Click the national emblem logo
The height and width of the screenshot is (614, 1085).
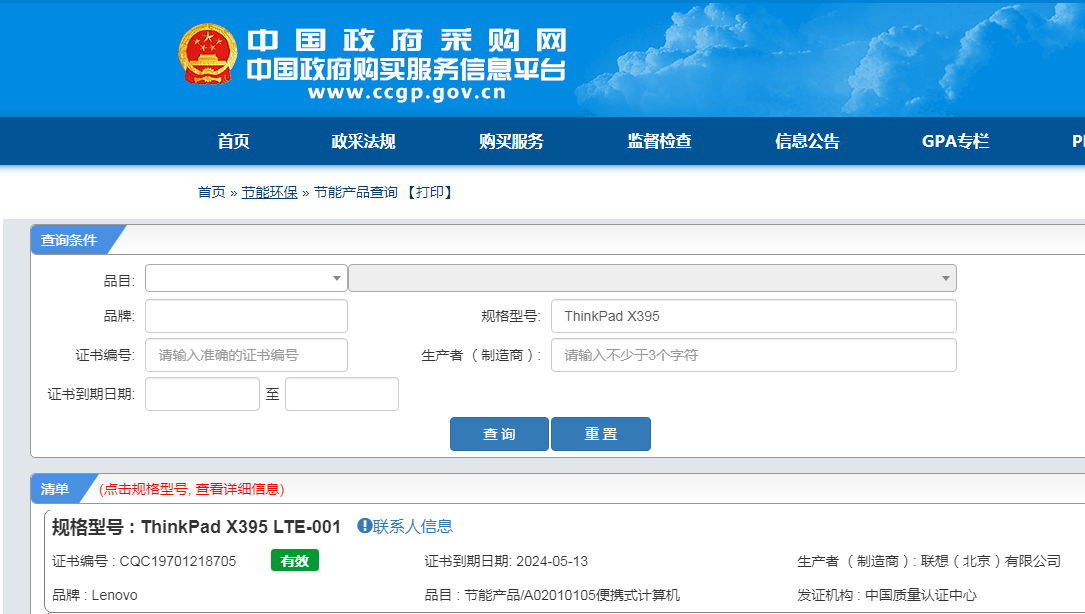[x=208, y=54]
